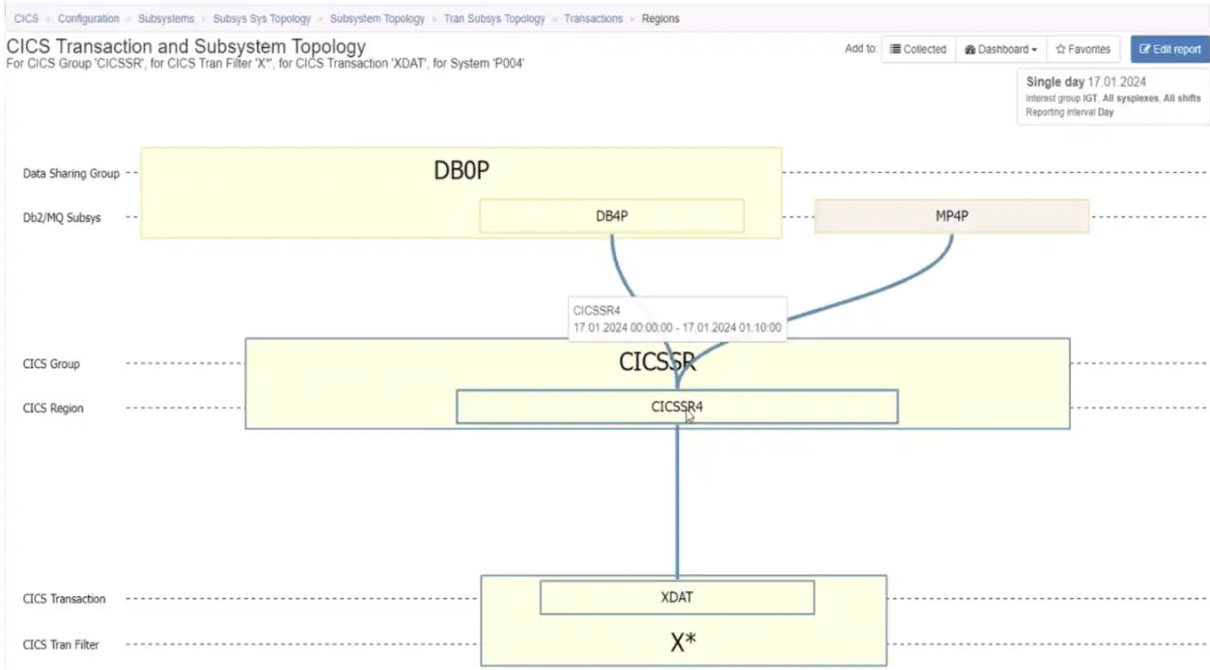Screen dimensions: 1210x670
Task: Open the Subsystems breadcrumb
Action: (166, 19)
